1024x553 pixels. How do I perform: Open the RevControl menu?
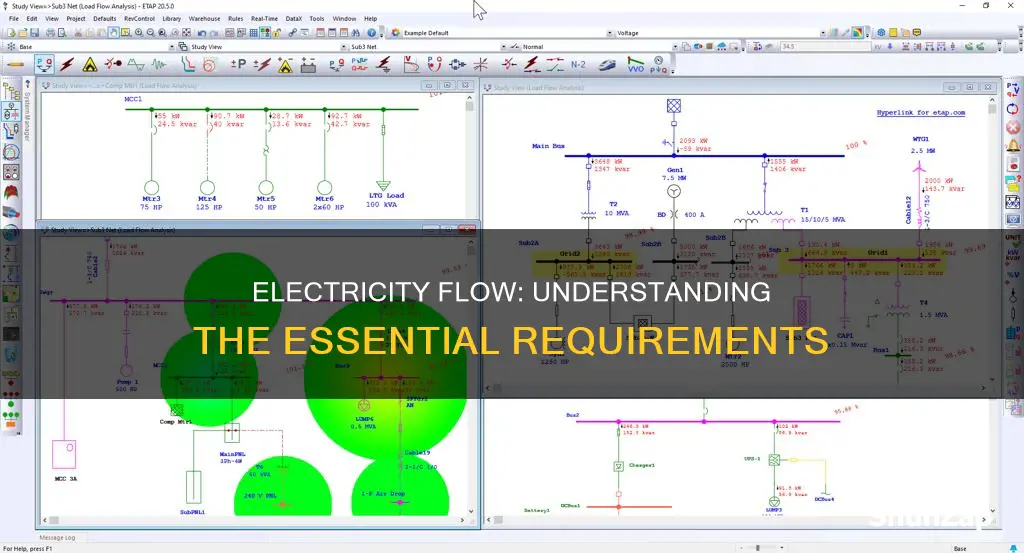tap(140, 19)
